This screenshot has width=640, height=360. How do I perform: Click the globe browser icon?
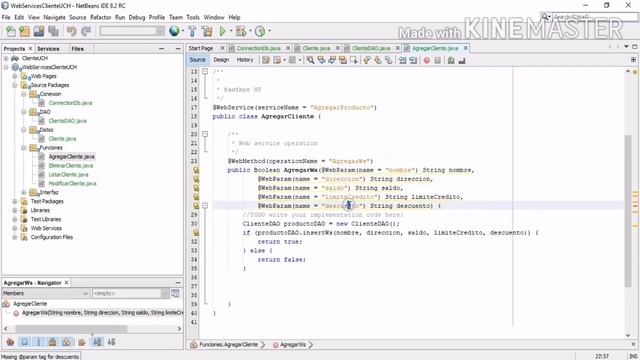click(174, 31)
